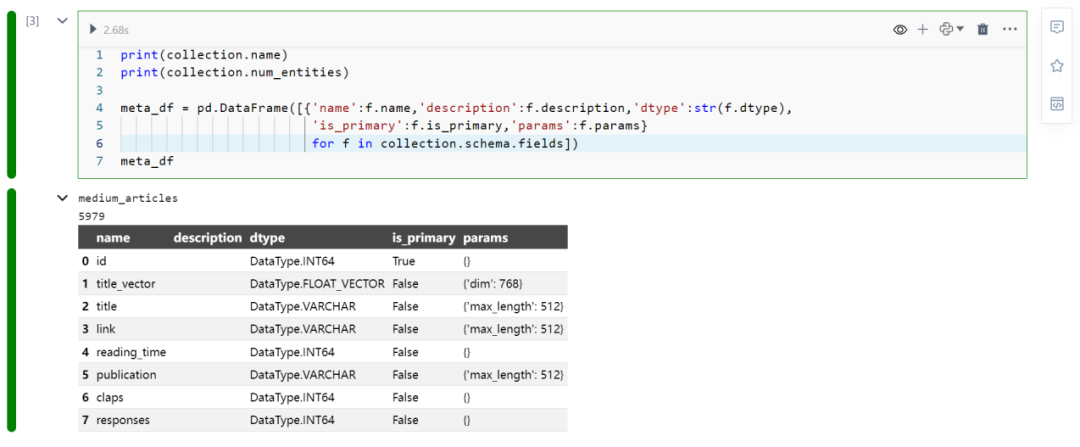Screen dimensions: 1080x447
Task: Click the 'name' column header
Action: coord(113,238)
